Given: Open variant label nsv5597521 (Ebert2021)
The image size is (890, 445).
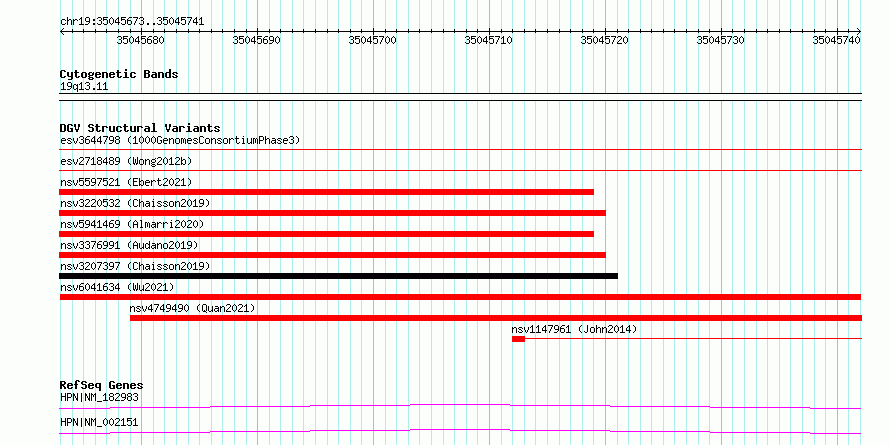Looking at the screenshot, I should (126, 182).
